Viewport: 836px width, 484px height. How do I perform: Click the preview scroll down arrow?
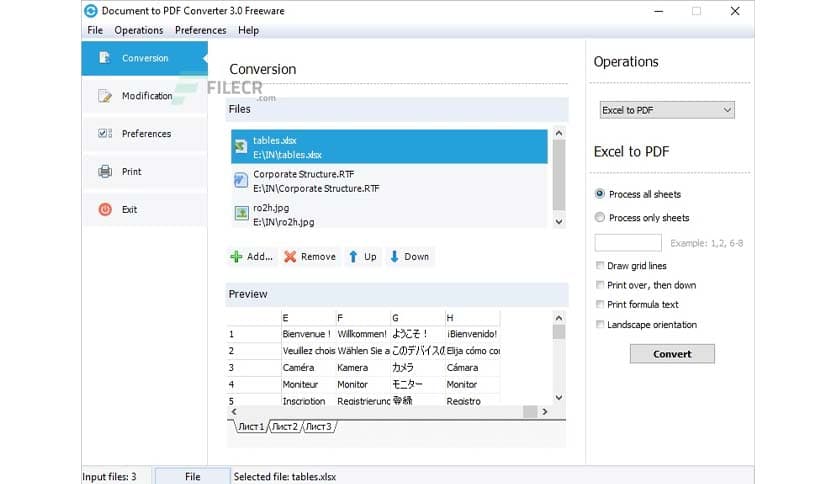(559, 397)
